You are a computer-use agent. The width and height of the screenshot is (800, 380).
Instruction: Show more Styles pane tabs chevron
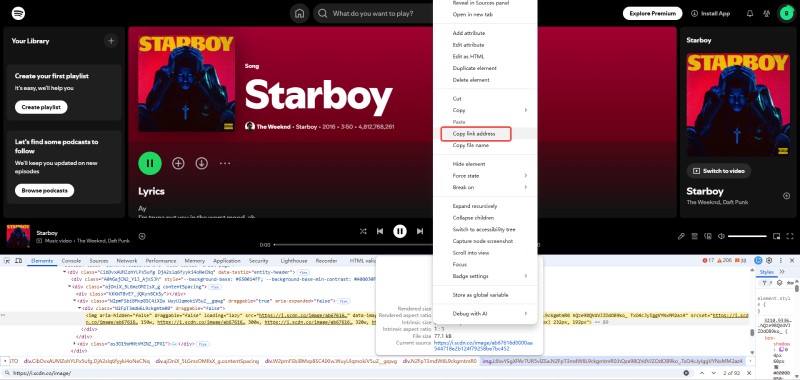(782, 272)
